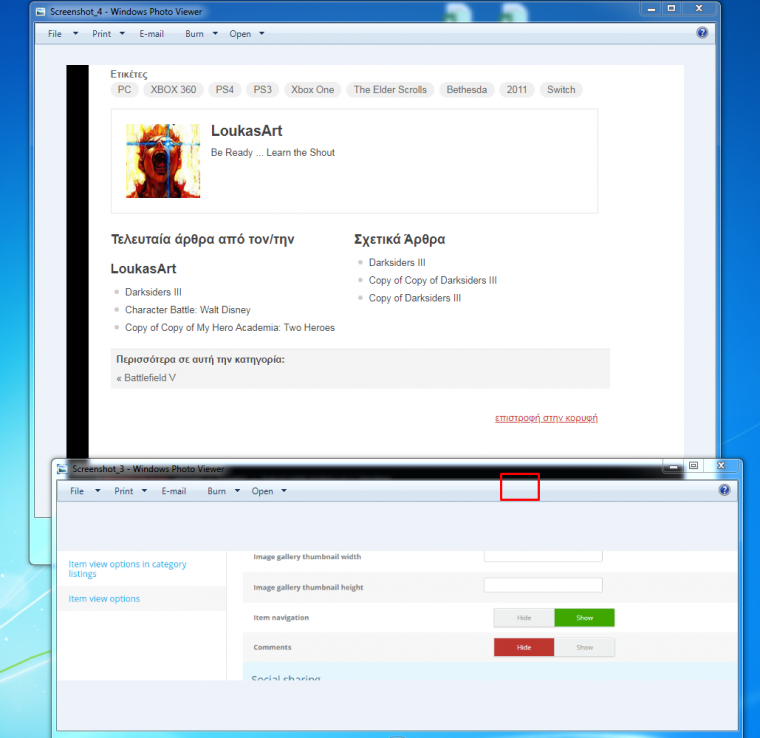Open Help icon in Screenshot_4 window
760x738 pixels.
pyautogui.click(x=702, y=33)
